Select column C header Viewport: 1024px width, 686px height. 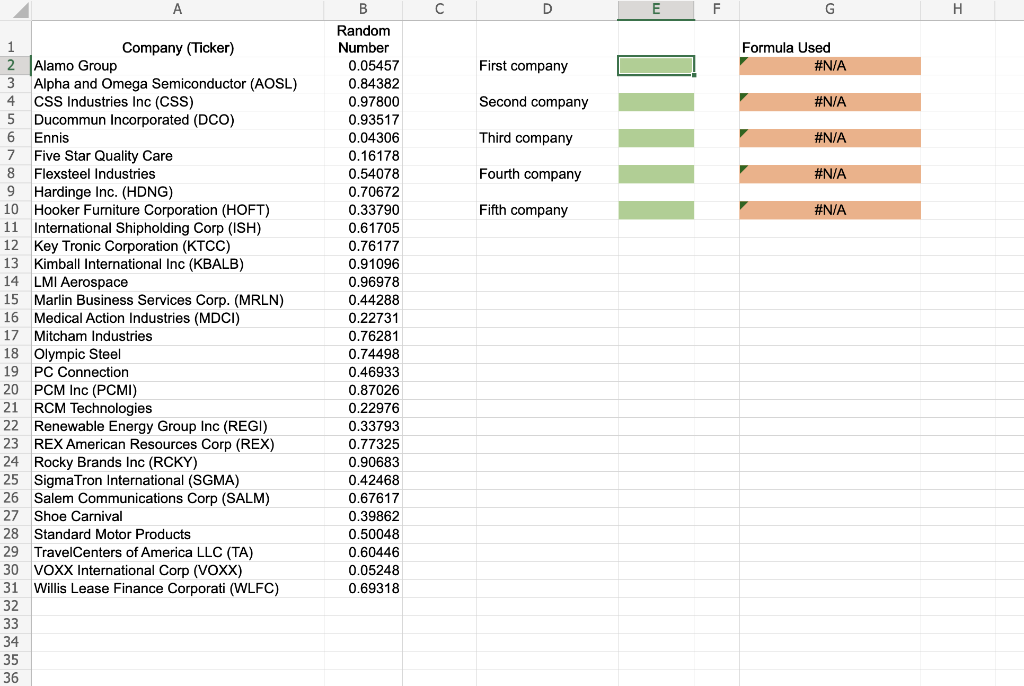tap(440, 9)
